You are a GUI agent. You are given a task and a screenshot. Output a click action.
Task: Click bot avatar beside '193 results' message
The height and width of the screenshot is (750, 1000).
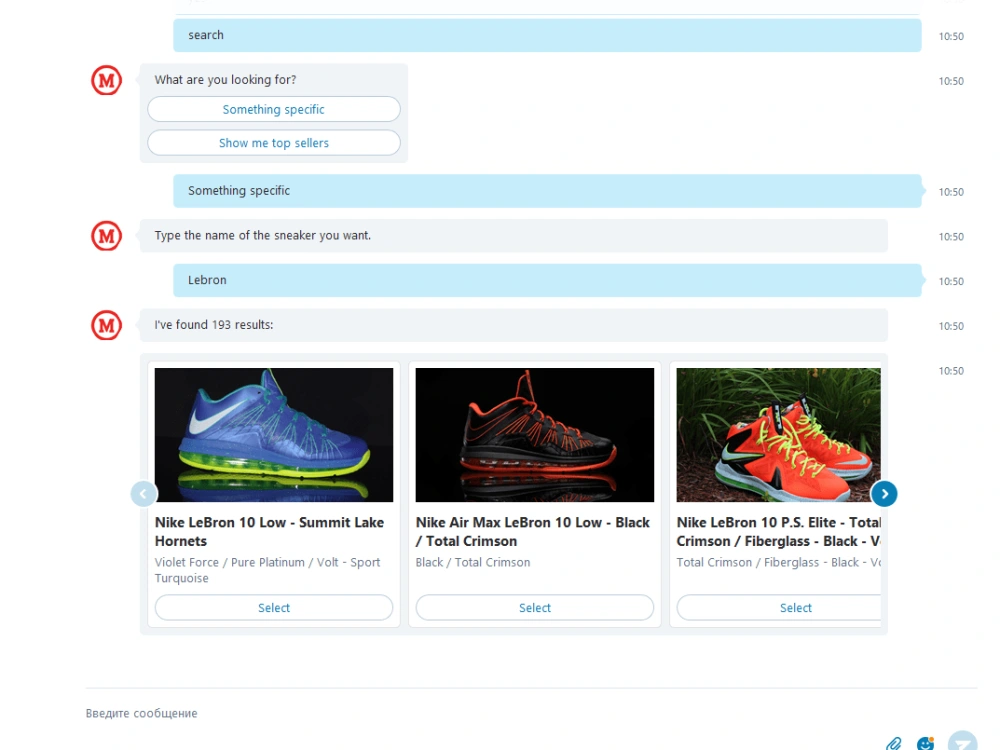click(107, 325)
